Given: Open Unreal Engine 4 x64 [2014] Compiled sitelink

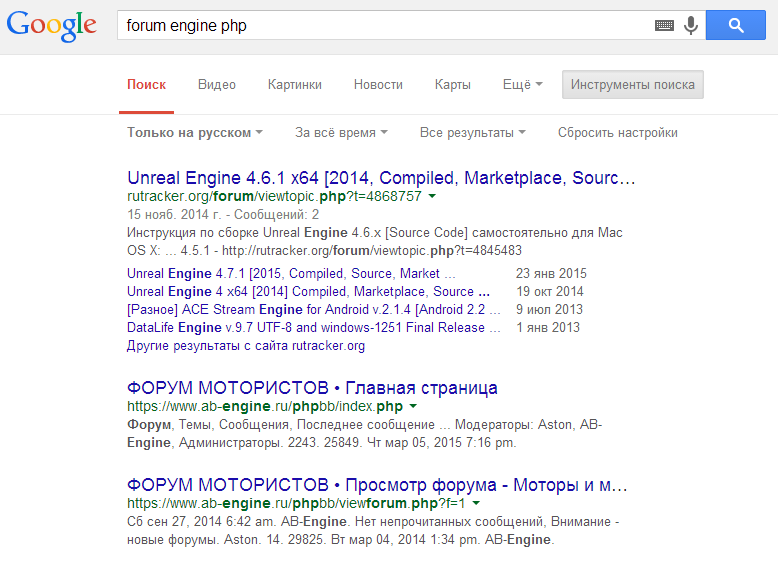Looking at the screenshot, I should point(308,292).
